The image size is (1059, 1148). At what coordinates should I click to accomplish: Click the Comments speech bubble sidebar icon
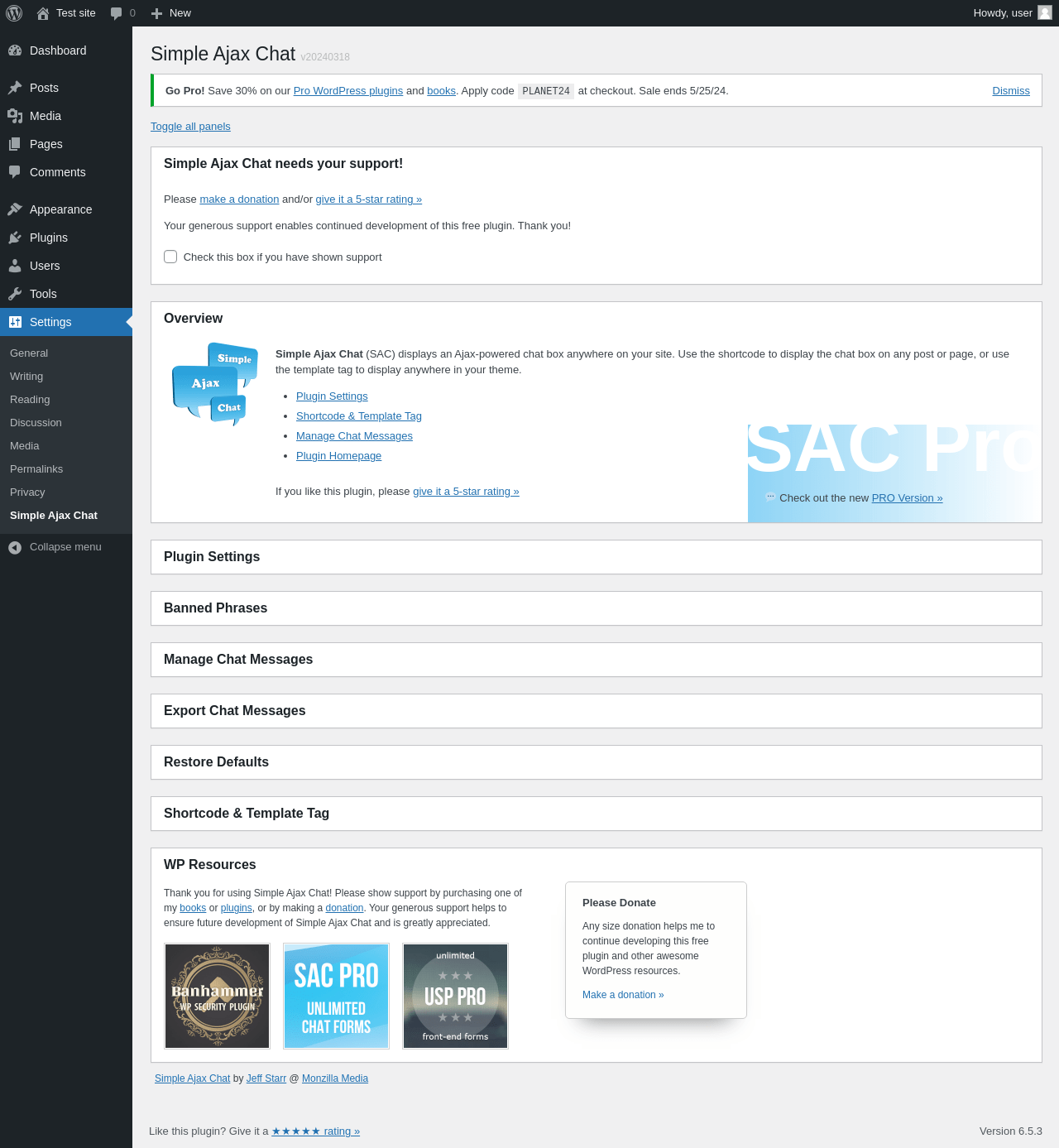15,172
